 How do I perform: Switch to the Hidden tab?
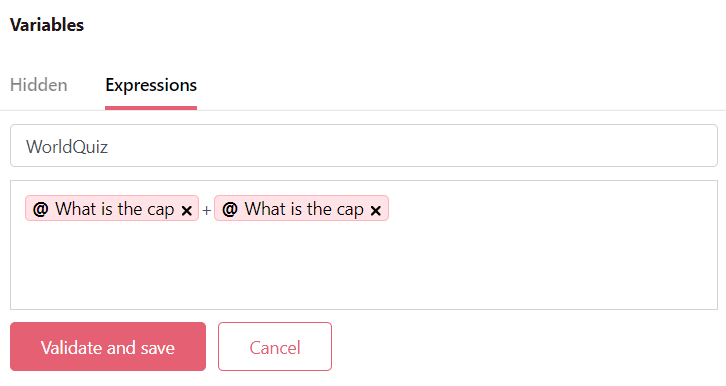tap(39, 85)
